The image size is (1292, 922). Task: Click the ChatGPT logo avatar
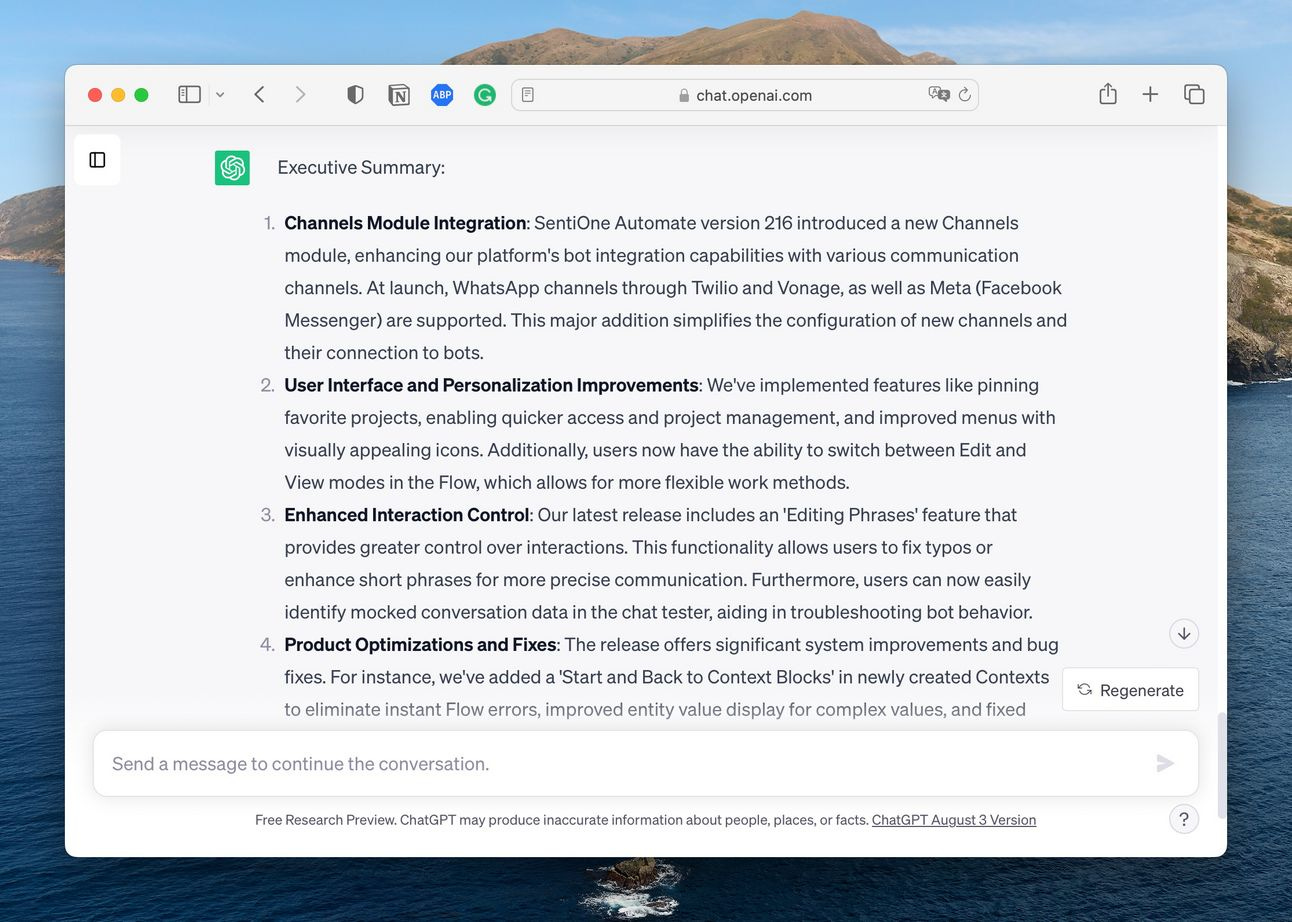pos(232,168)
